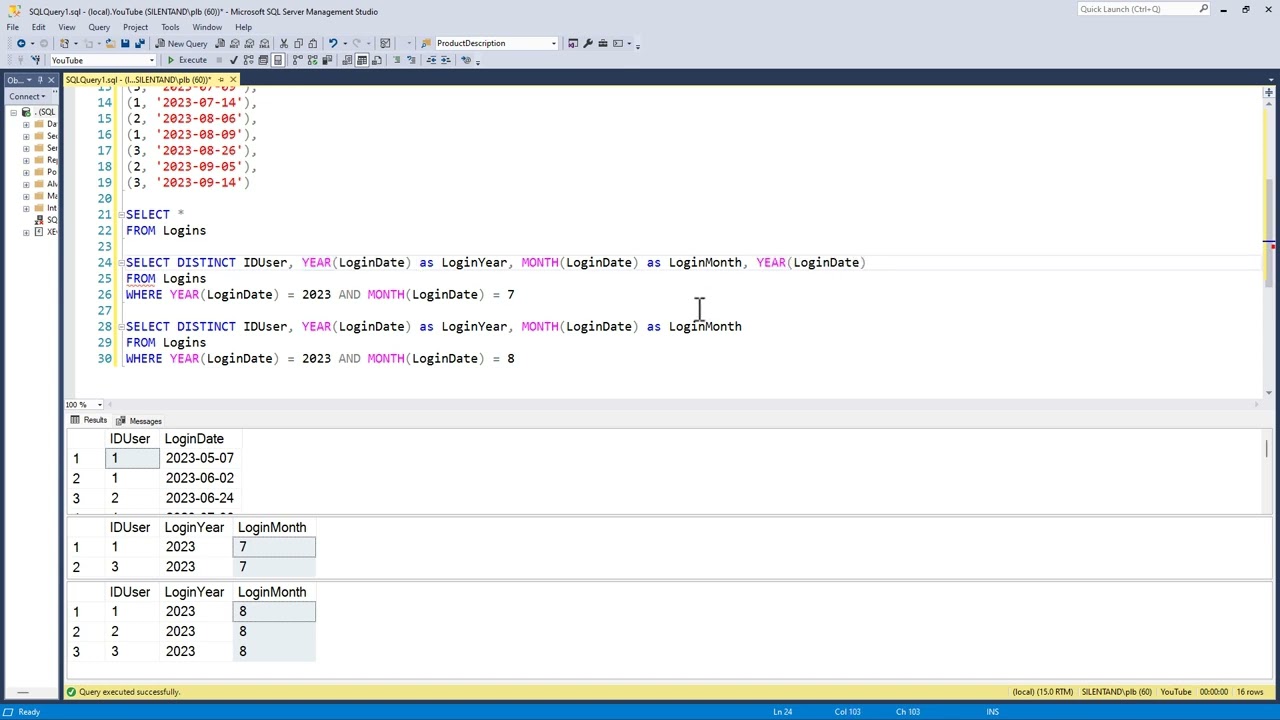Open the Tools menu
The image size is (1280, 720).
tap(170, 27)
